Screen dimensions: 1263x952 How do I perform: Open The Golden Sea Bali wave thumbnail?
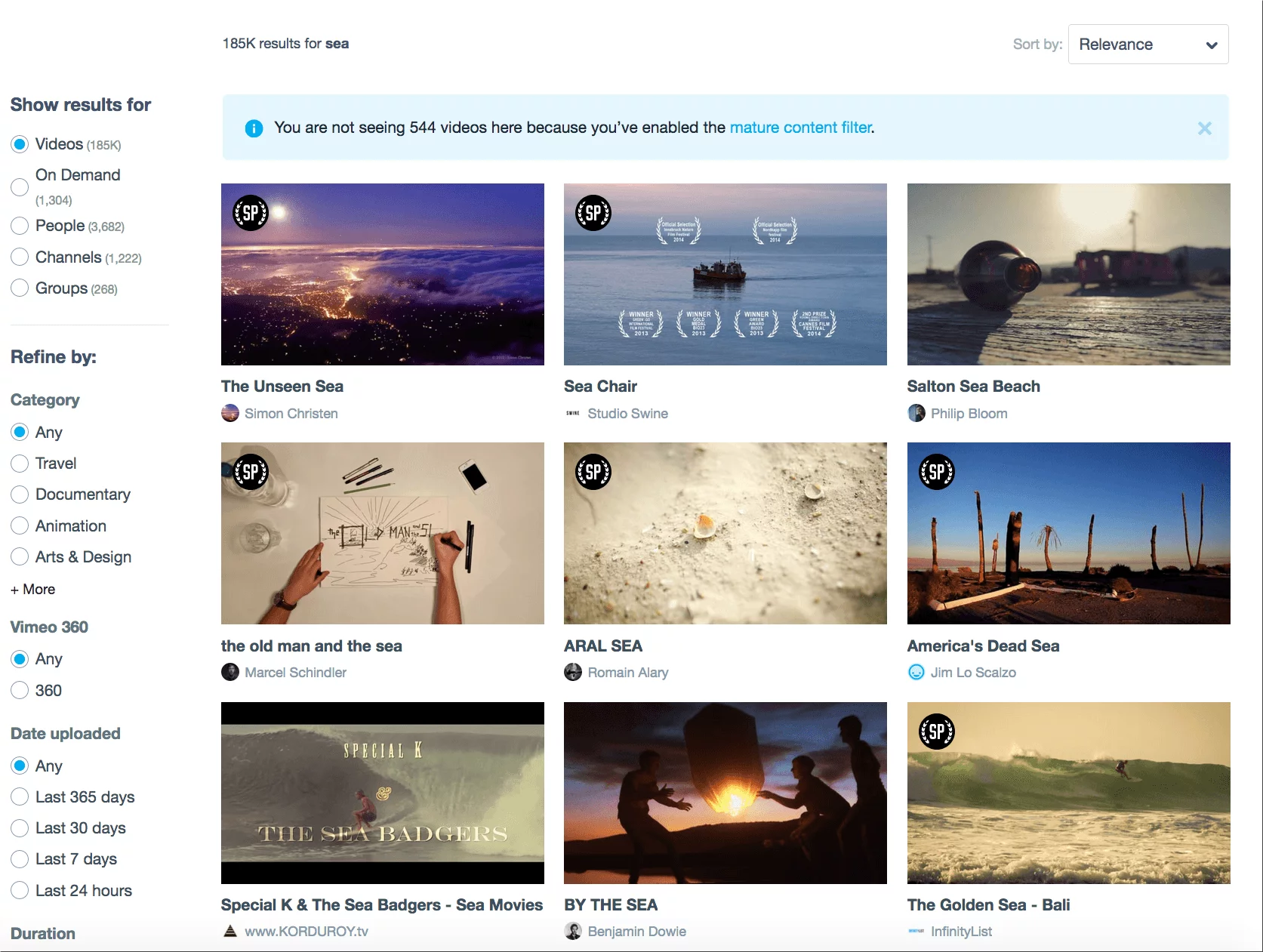pyautogui.click(x=1069, y=793)
